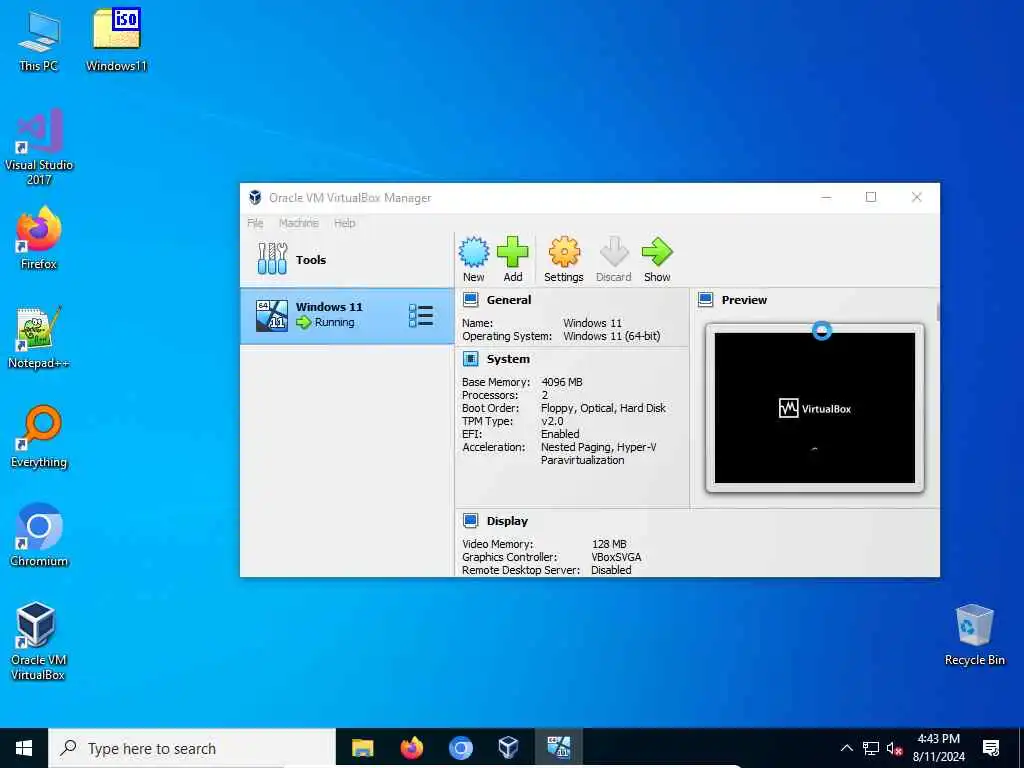Click the TPM Type v2.0 value

[x=552, y=421]
